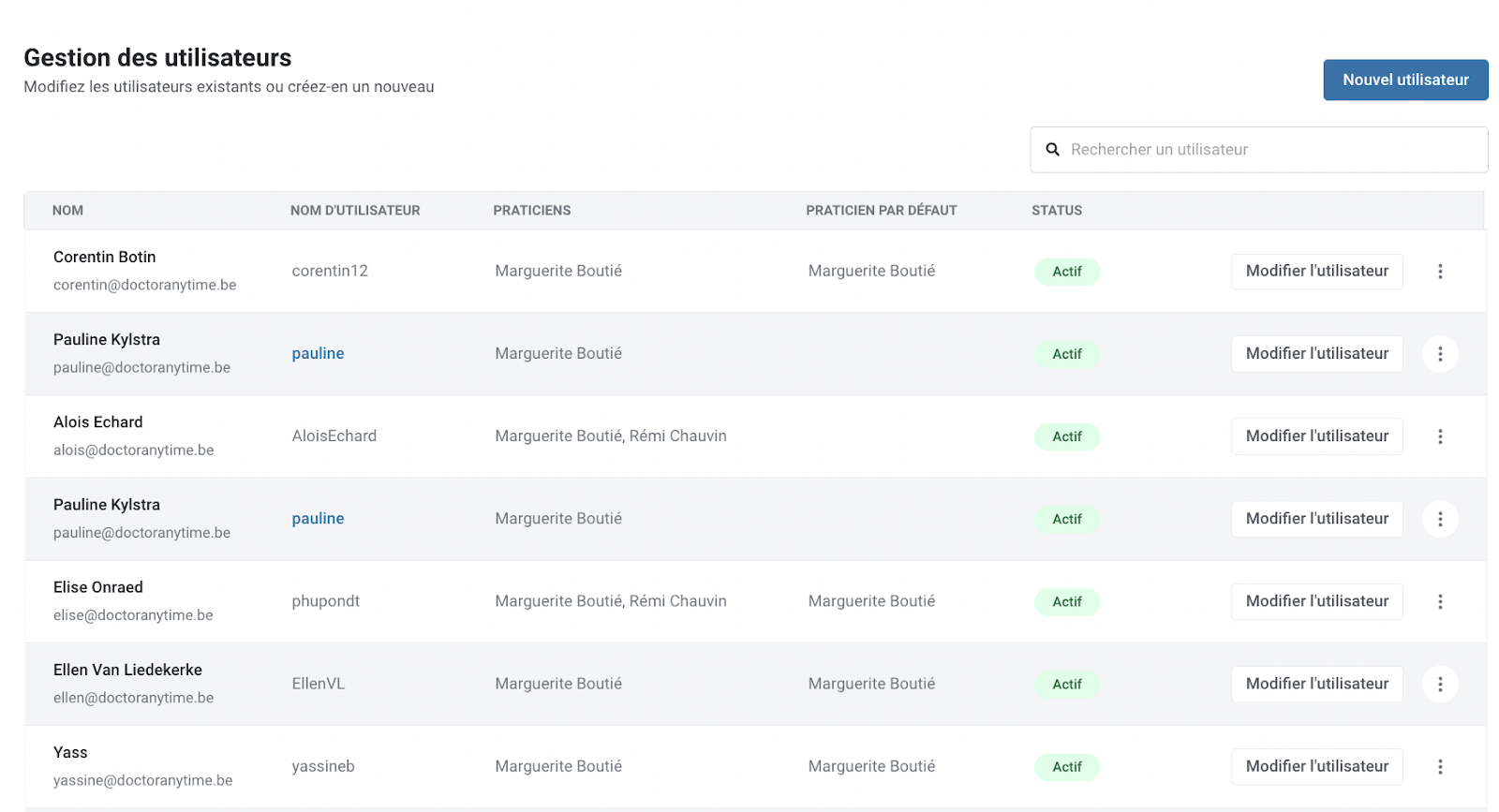Viewport: 1499px width, 812px height.
Task: Click Gestion des utilisateurs heading
Action: click(157, 58)
